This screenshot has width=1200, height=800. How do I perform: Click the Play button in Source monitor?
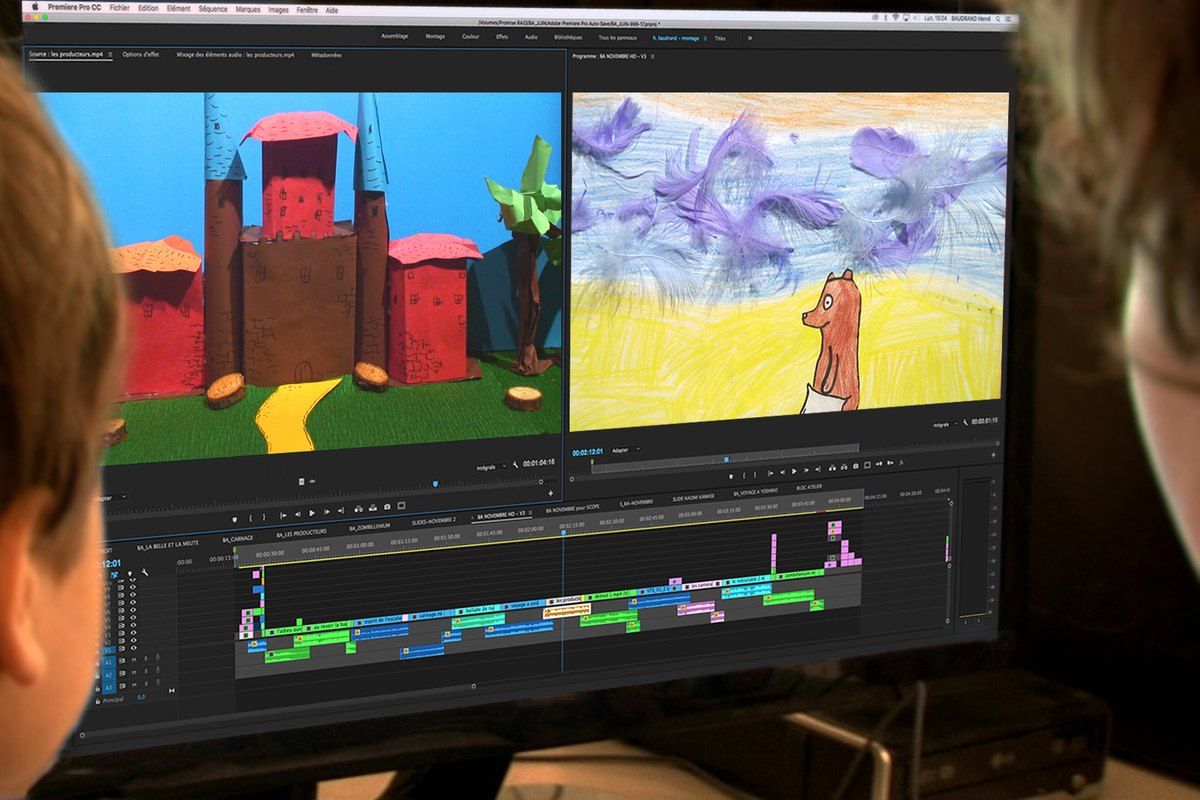point(312,513)
